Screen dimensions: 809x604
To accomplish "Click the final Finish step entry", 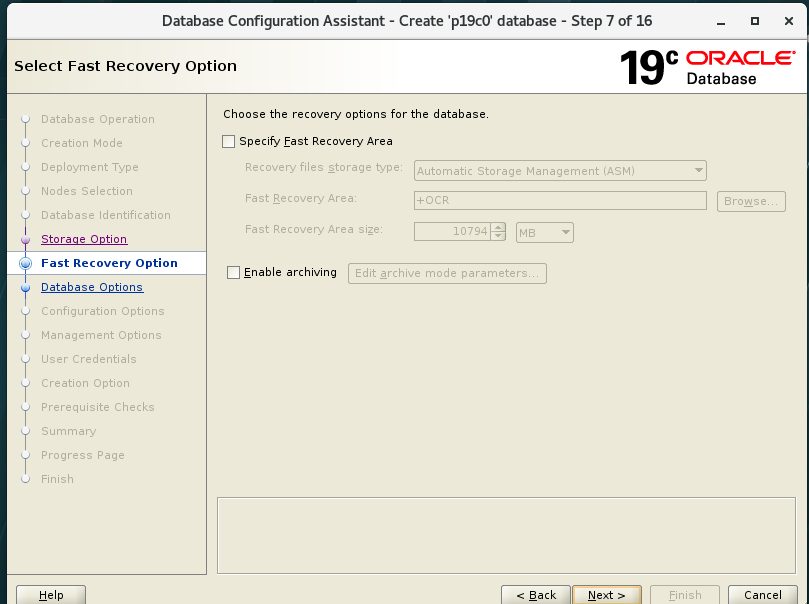I will click(57, 479).
